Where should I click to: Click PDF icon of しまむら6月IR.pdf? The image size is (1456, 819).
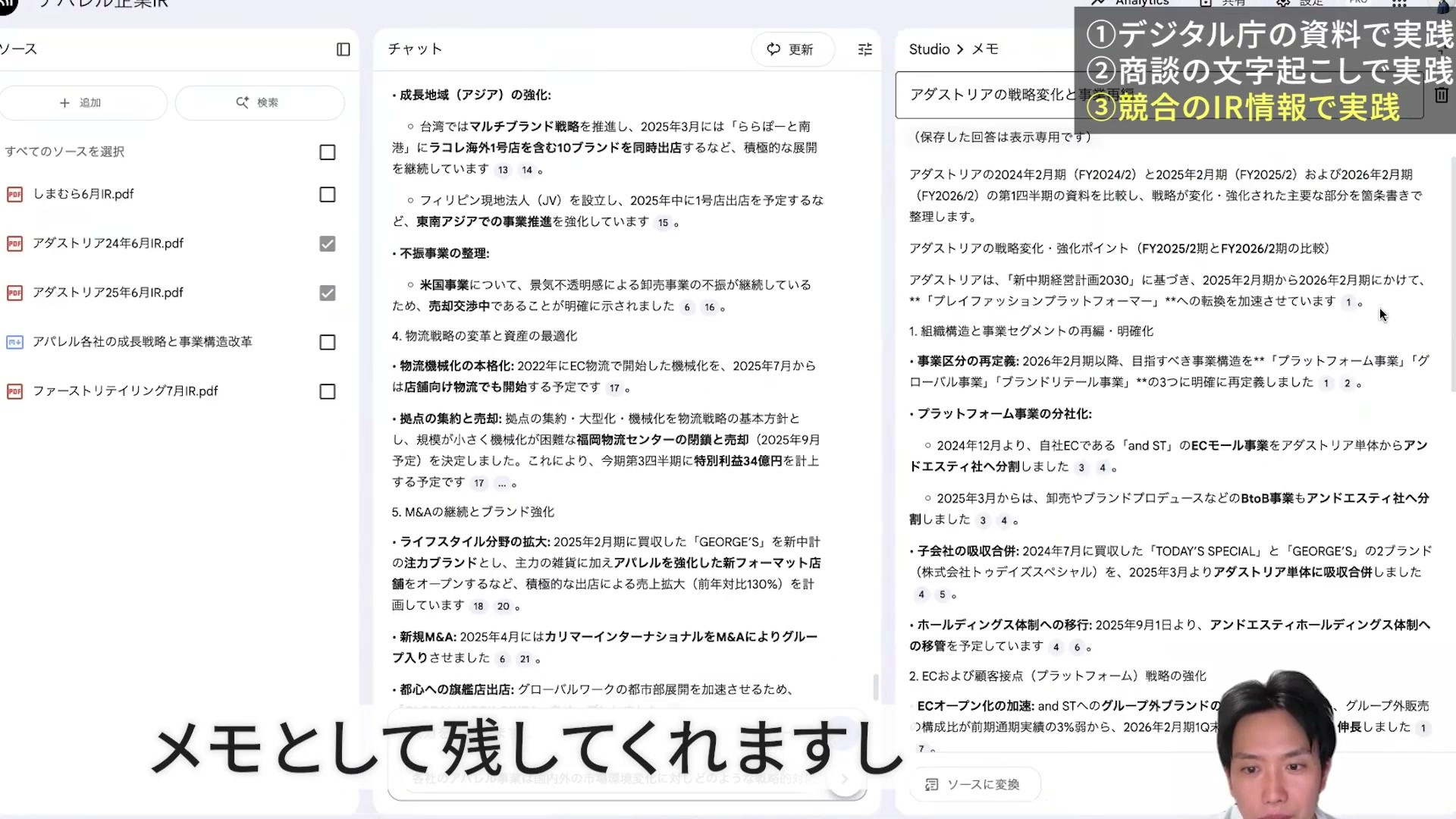[14, 195]
